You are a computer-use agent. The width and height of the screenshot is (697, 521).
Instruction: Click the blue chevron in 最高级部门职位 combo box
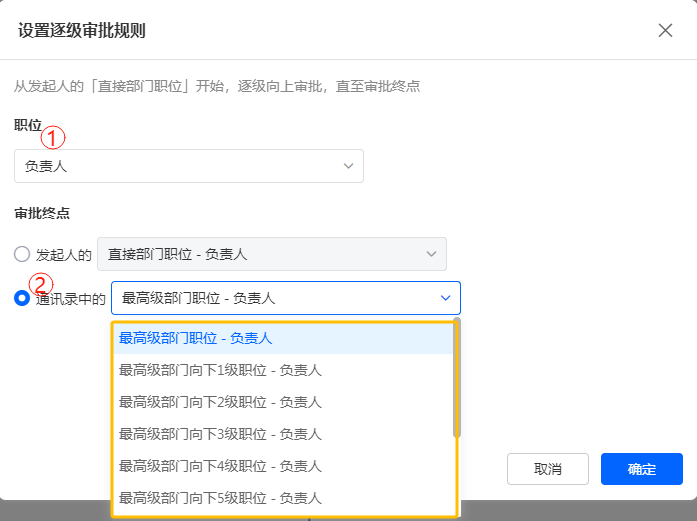click(x=445, y=298)
